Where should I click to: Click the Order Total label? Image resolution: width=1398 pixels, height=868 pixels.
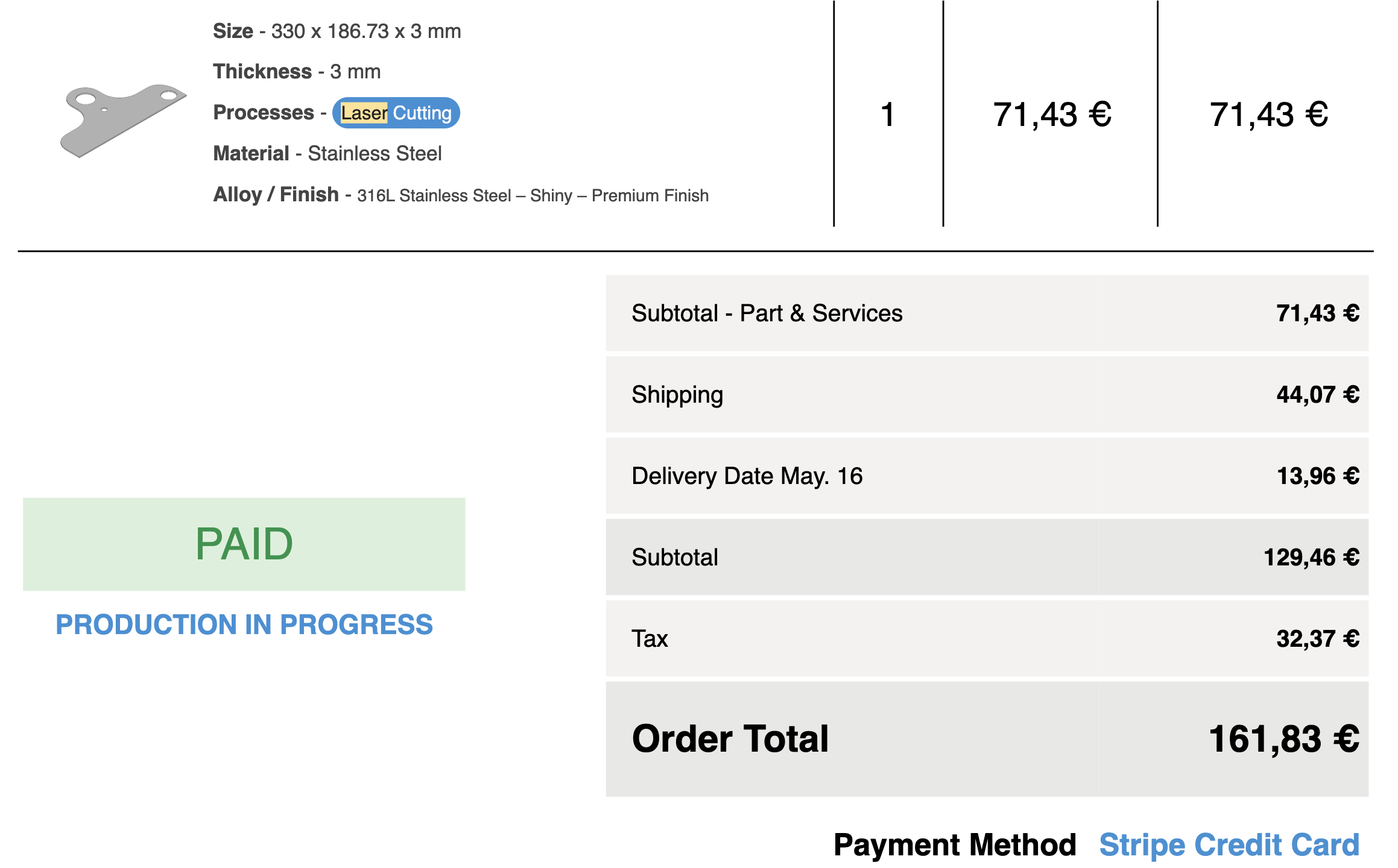point(730,739)
